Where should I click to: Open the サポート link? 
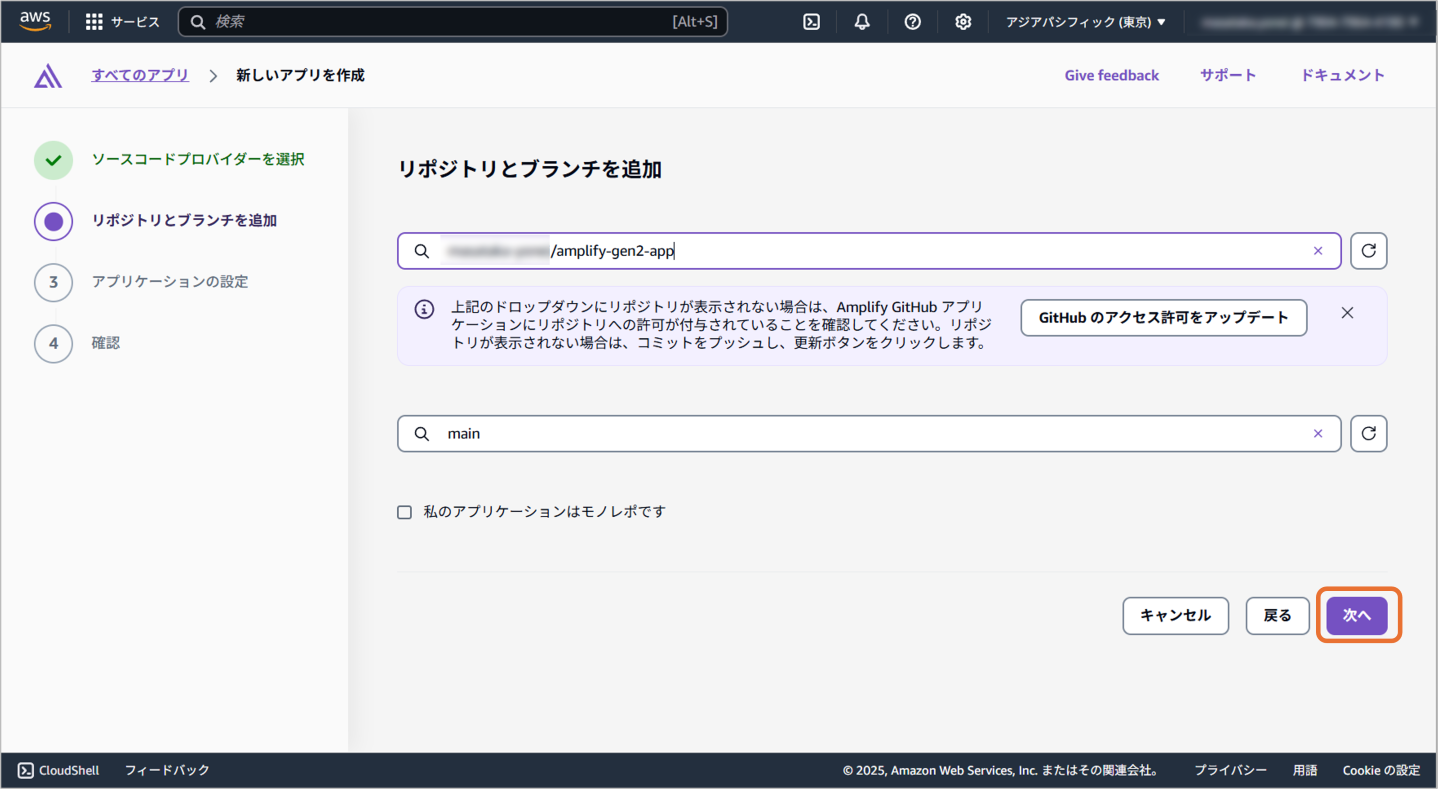coord(1228,75)
